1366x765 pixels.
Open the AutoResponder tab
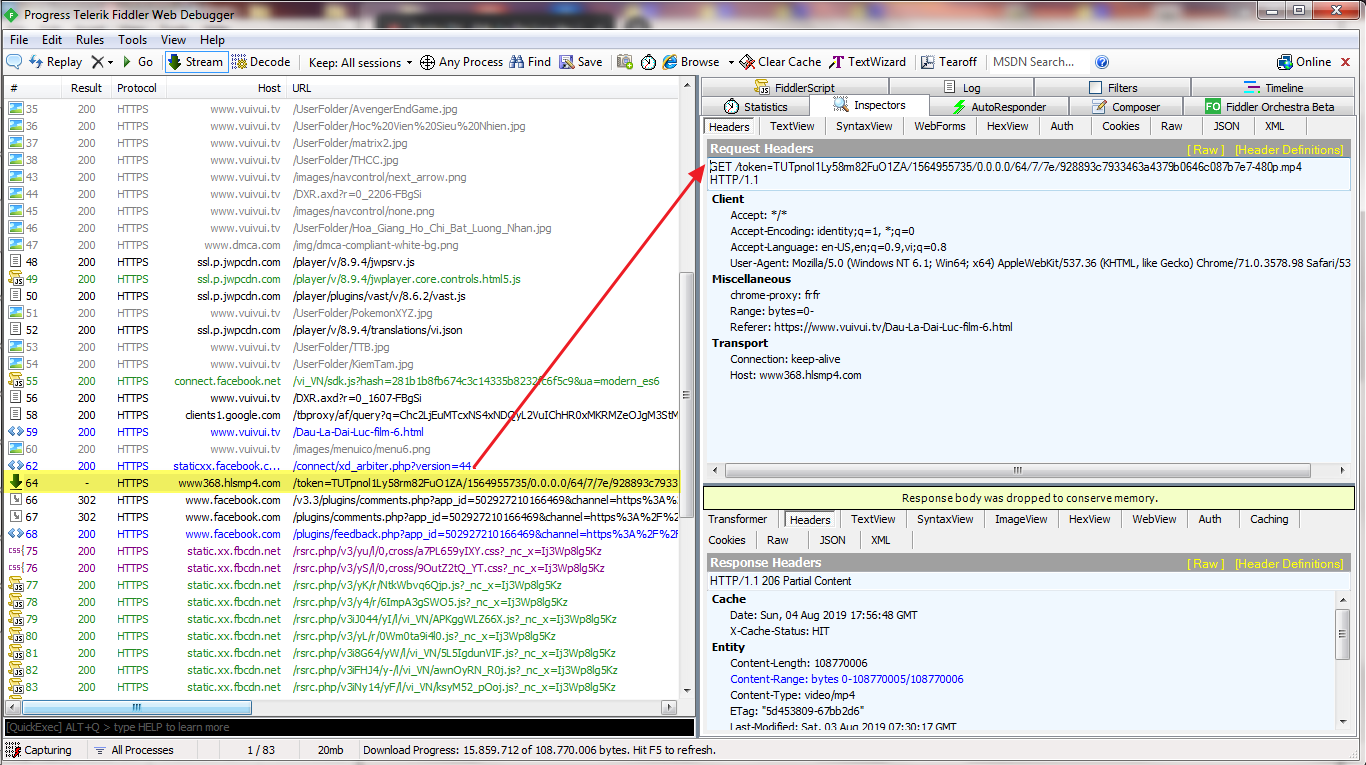pos(999,107)
